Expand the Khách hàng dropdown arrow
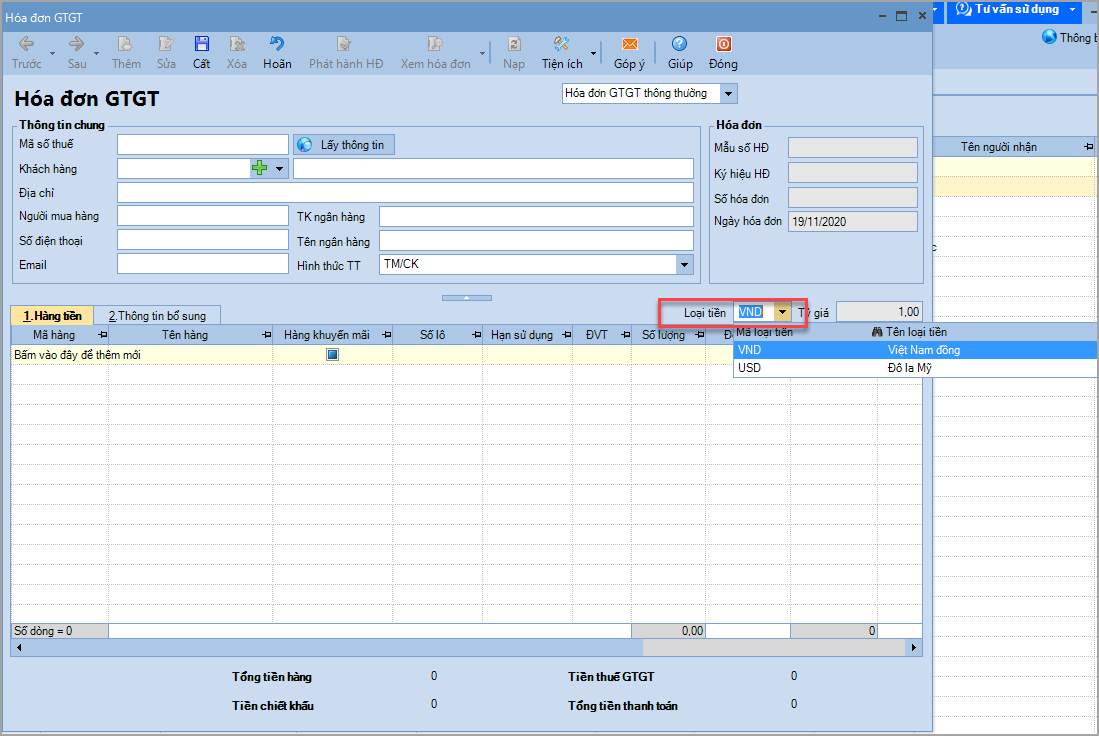 coord(280,168)
